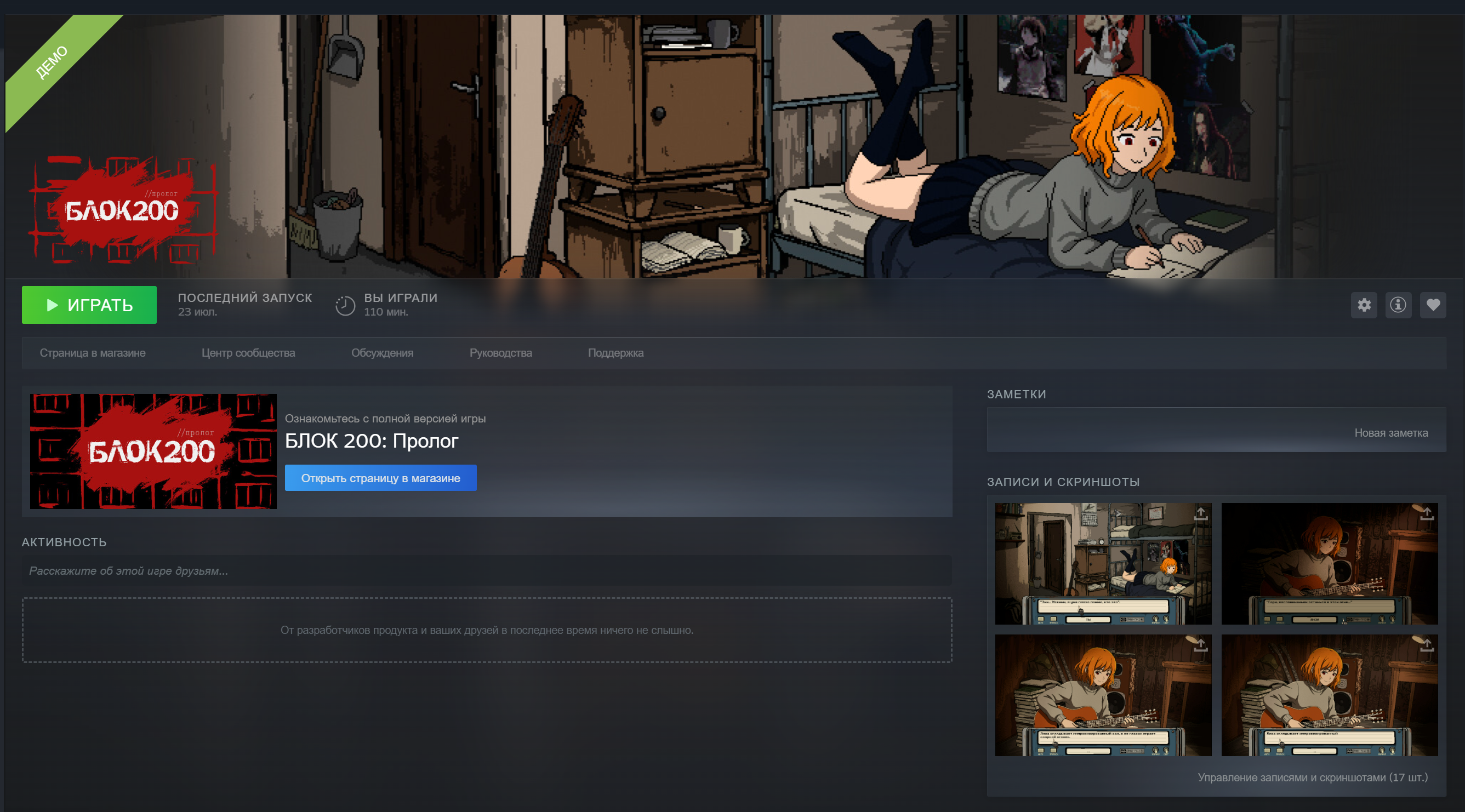Click the 110 мин. playtime value

point(386,312)
